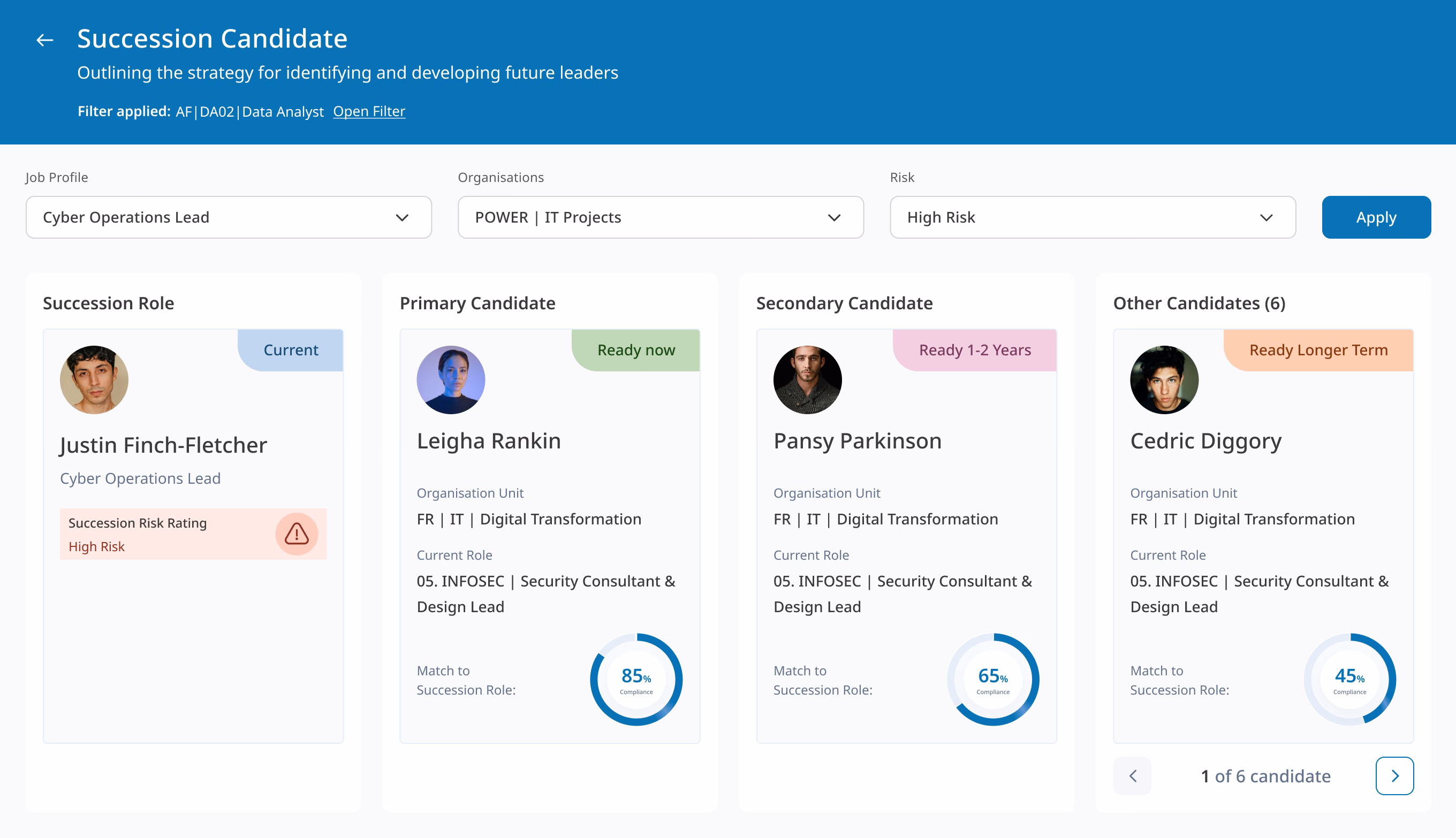The width and height of the screenshot is (1456, 838).
Task: Go to next candidate with right chevron
Action: (1394, 776)
